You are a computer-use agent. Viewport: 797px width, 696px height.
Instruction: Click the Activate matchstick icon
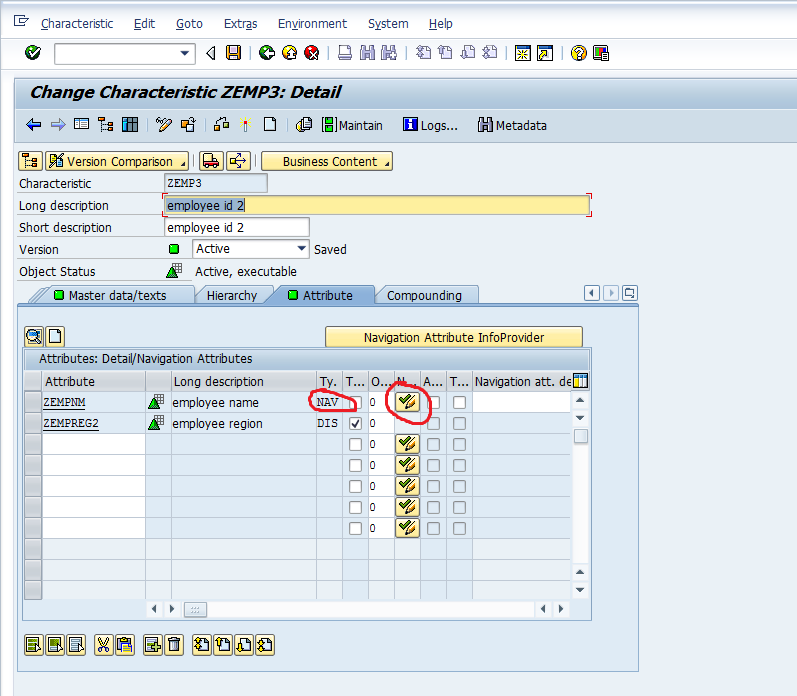246,125
